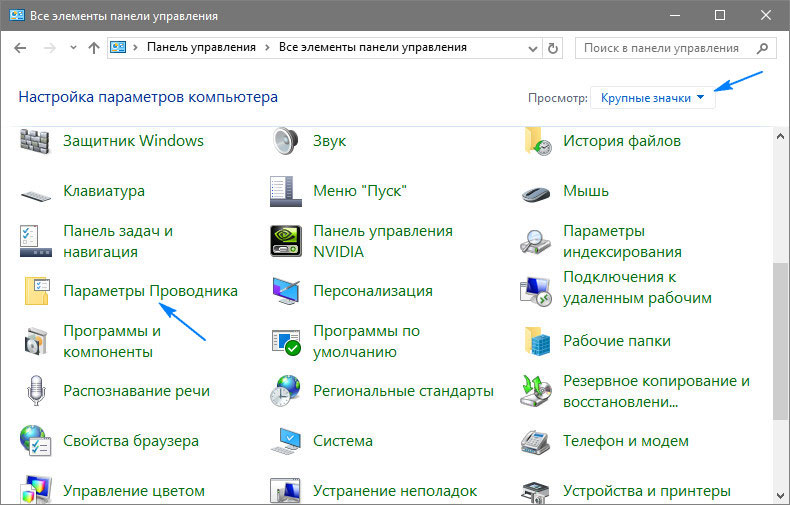Click the Мышь mouse icon
This screenshot has height=505, width=790.
click(536, 191)
